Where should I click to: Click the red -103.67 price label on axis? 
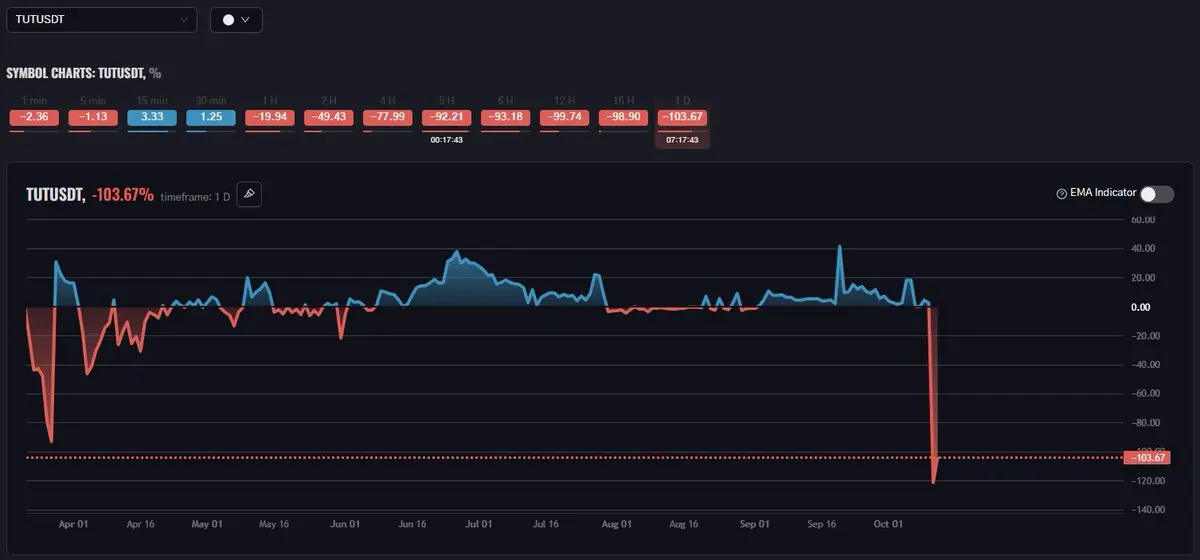click(1146, 458)
